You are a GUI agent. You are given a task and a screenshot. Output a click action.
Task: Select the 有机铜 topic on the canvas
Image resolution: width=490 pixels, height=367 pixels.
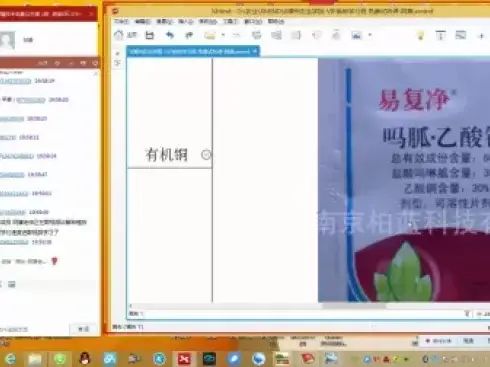coord(167,155)
